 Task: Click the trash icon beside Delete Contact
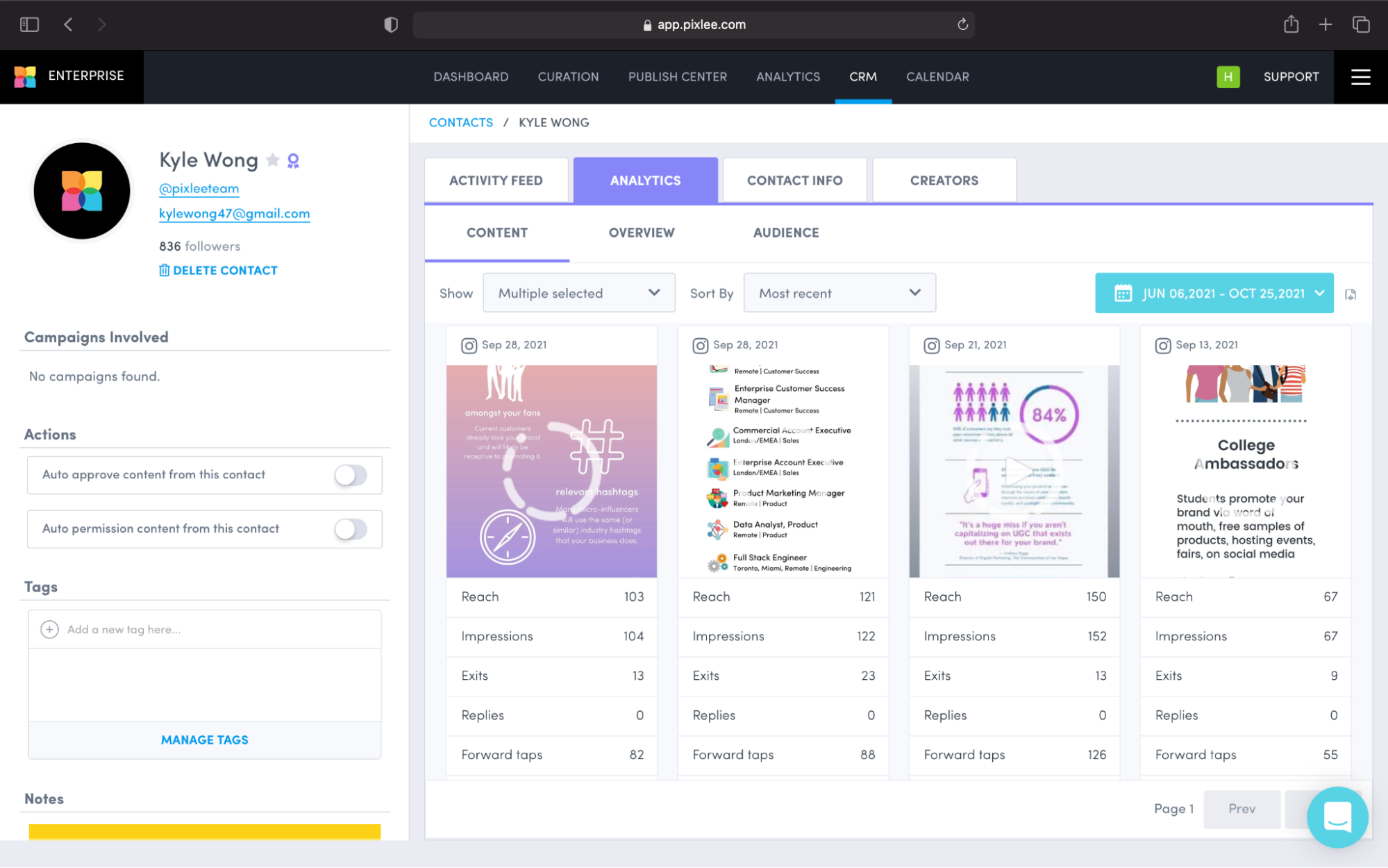pyautogui.click(x=165, y=270)
